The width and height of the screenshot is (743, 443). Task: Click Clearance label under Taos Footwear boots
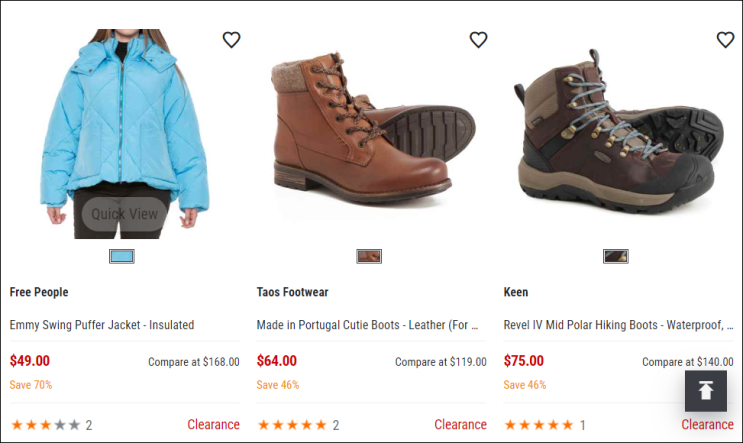460,425
